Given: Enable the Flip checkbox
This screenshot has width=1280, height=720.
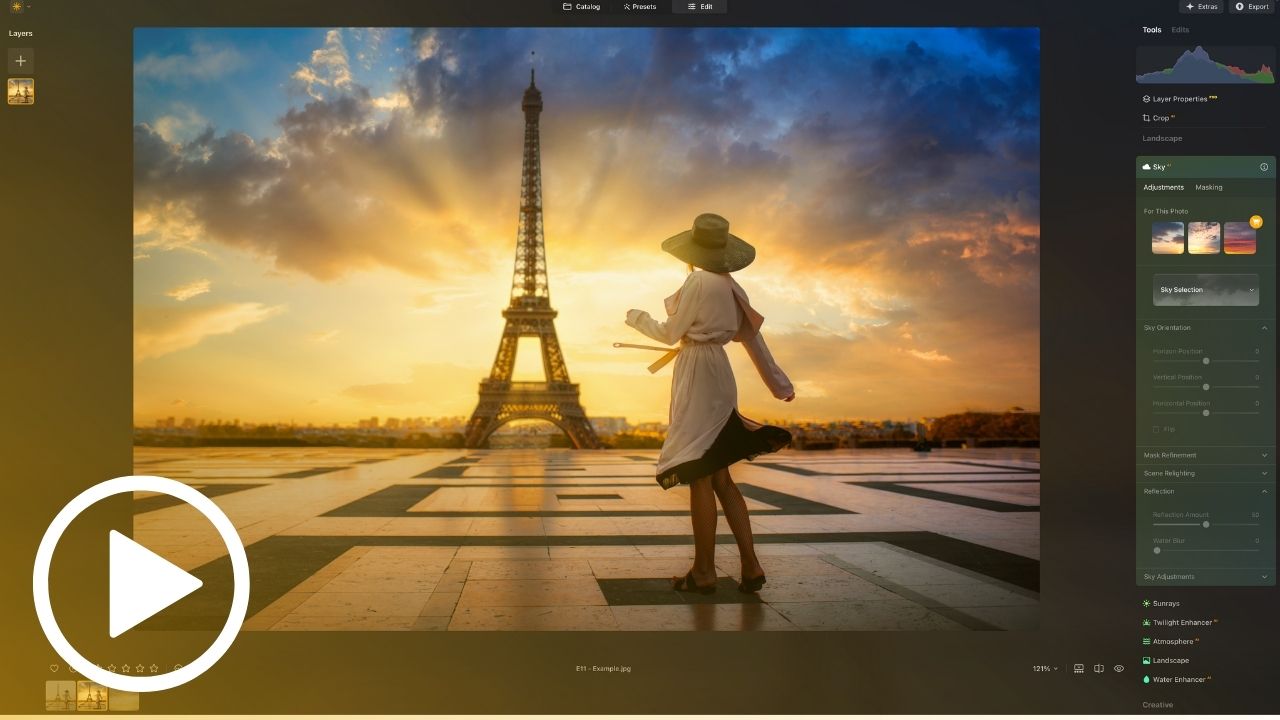Looking at the screenshot, I should point(1156,429).
